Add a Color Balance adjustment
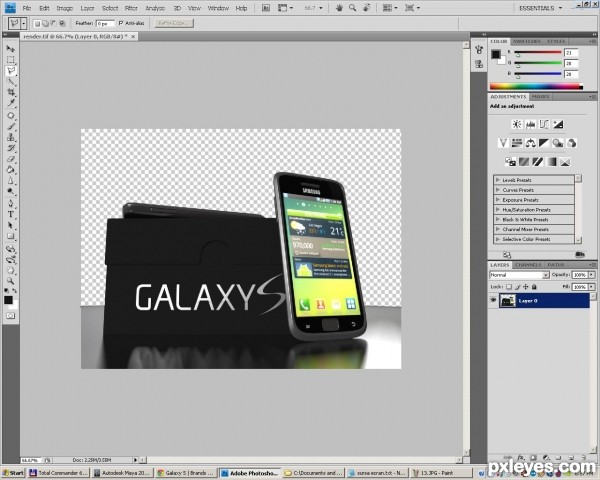This screenshot has width=600, height=480. [x=530, y=143]
